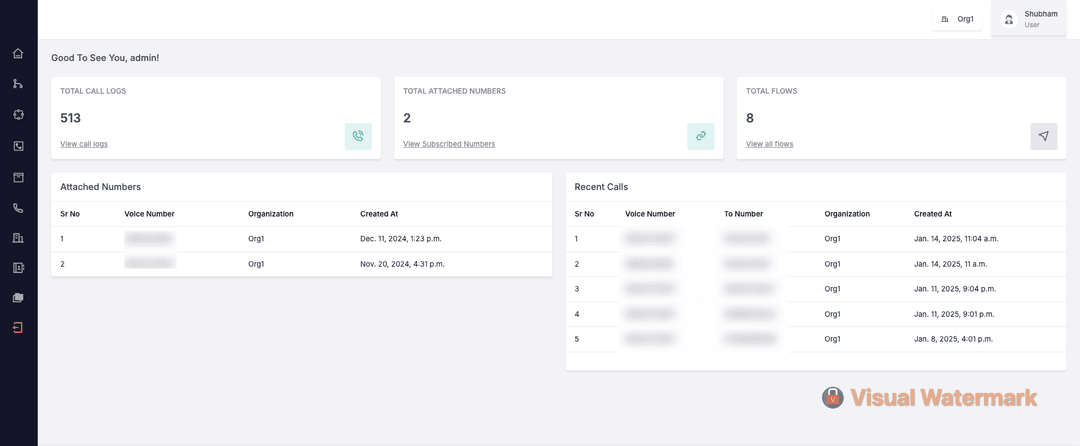This screenshot has height=446, width=1080.
Task: Click the green phone icon on Total Call Logs card
Action: [358, 136]
